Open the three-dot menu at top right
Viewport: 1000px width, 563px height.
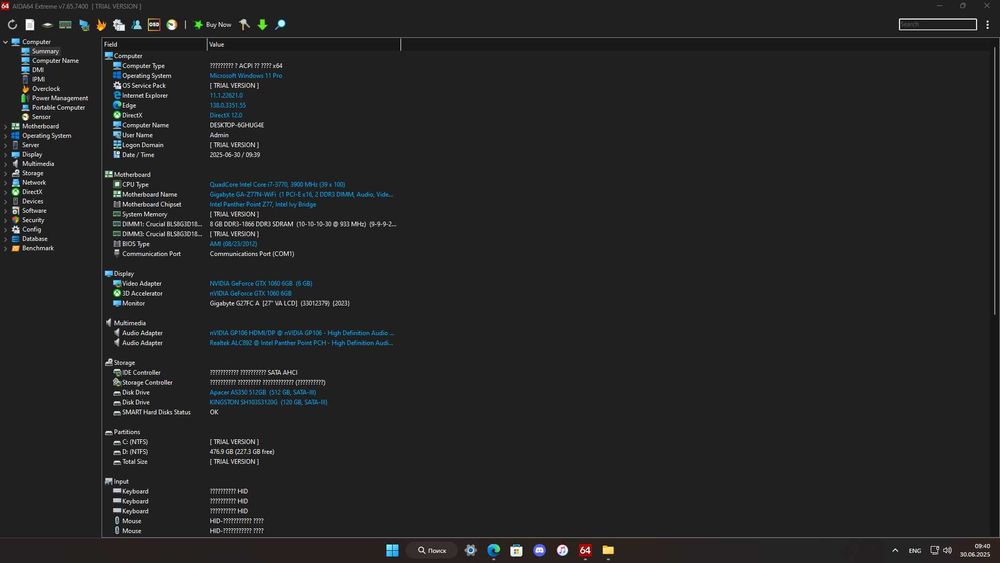coord(987,25)
